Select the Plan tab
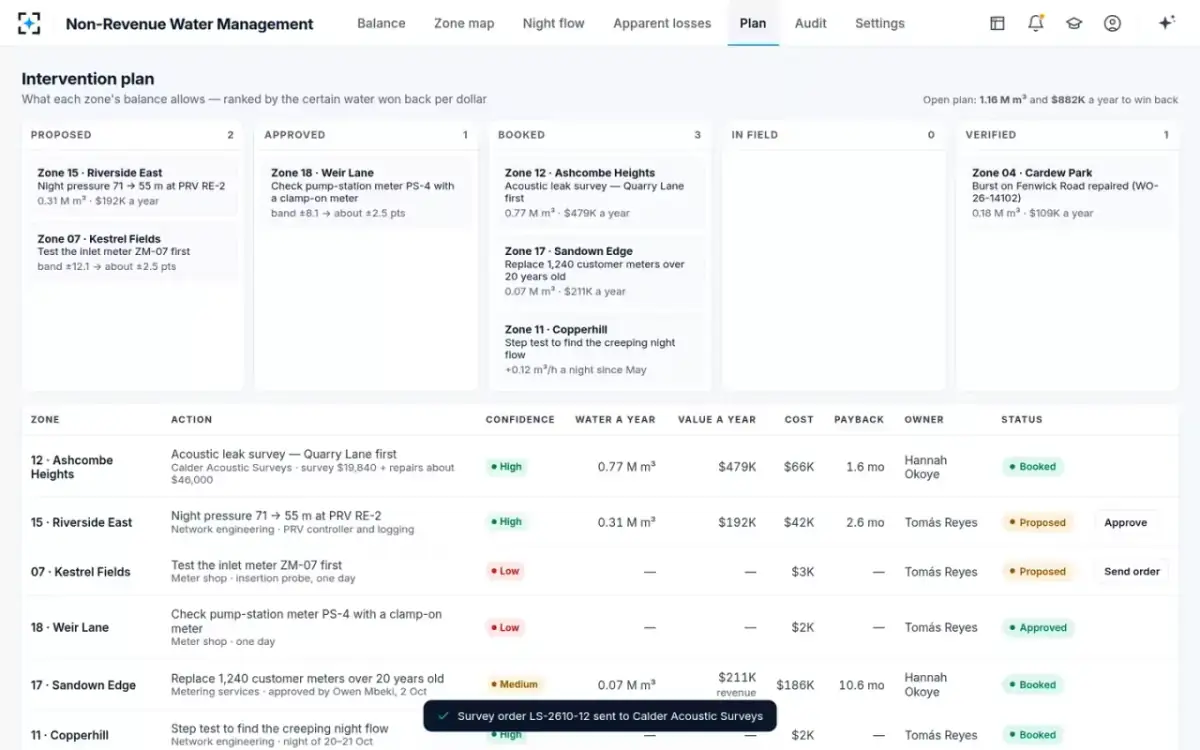The width and height of the screenshot is (1200, 750). tap(753, 23)
